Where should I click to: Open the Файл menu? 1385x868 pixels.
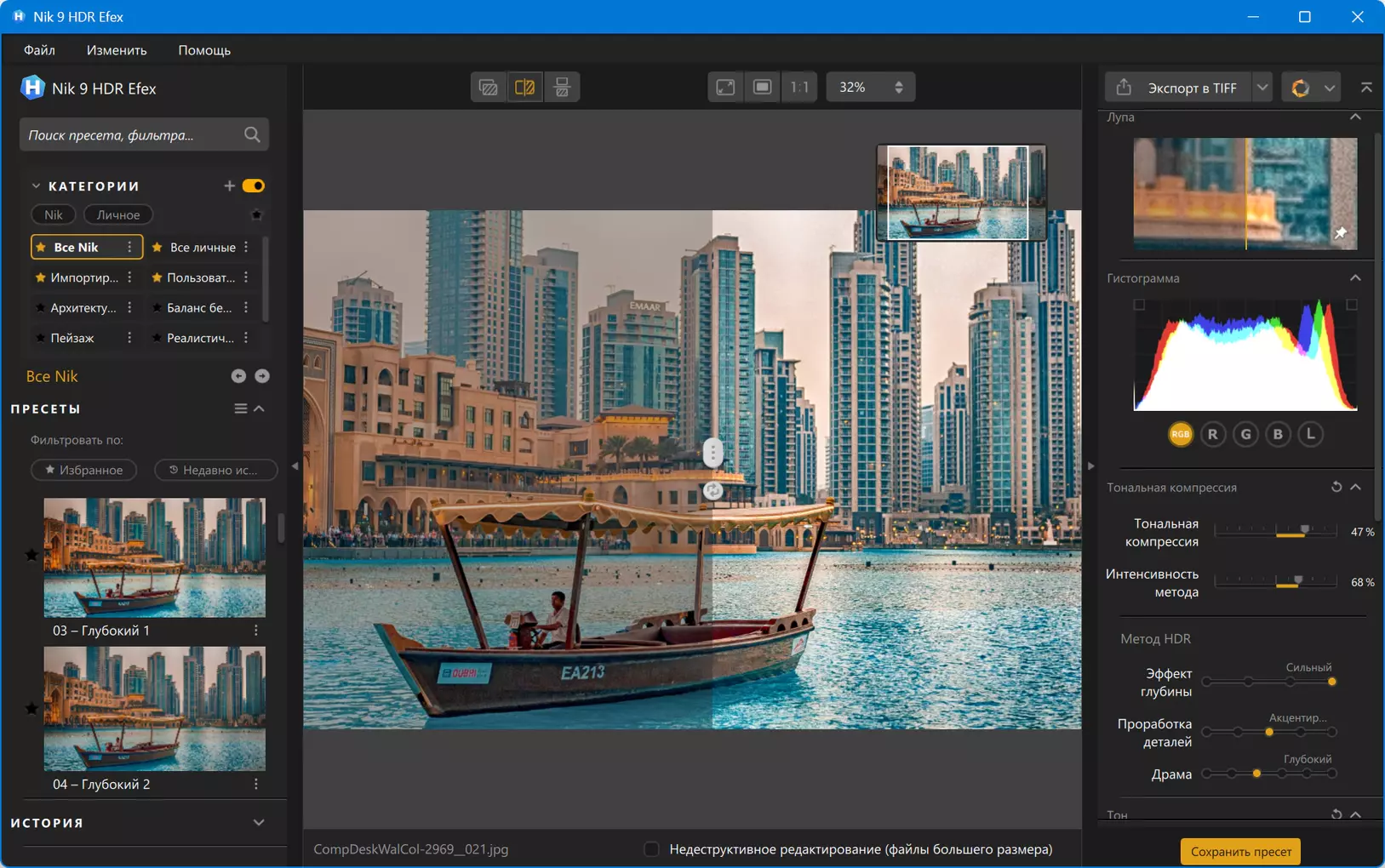point(39,50)
